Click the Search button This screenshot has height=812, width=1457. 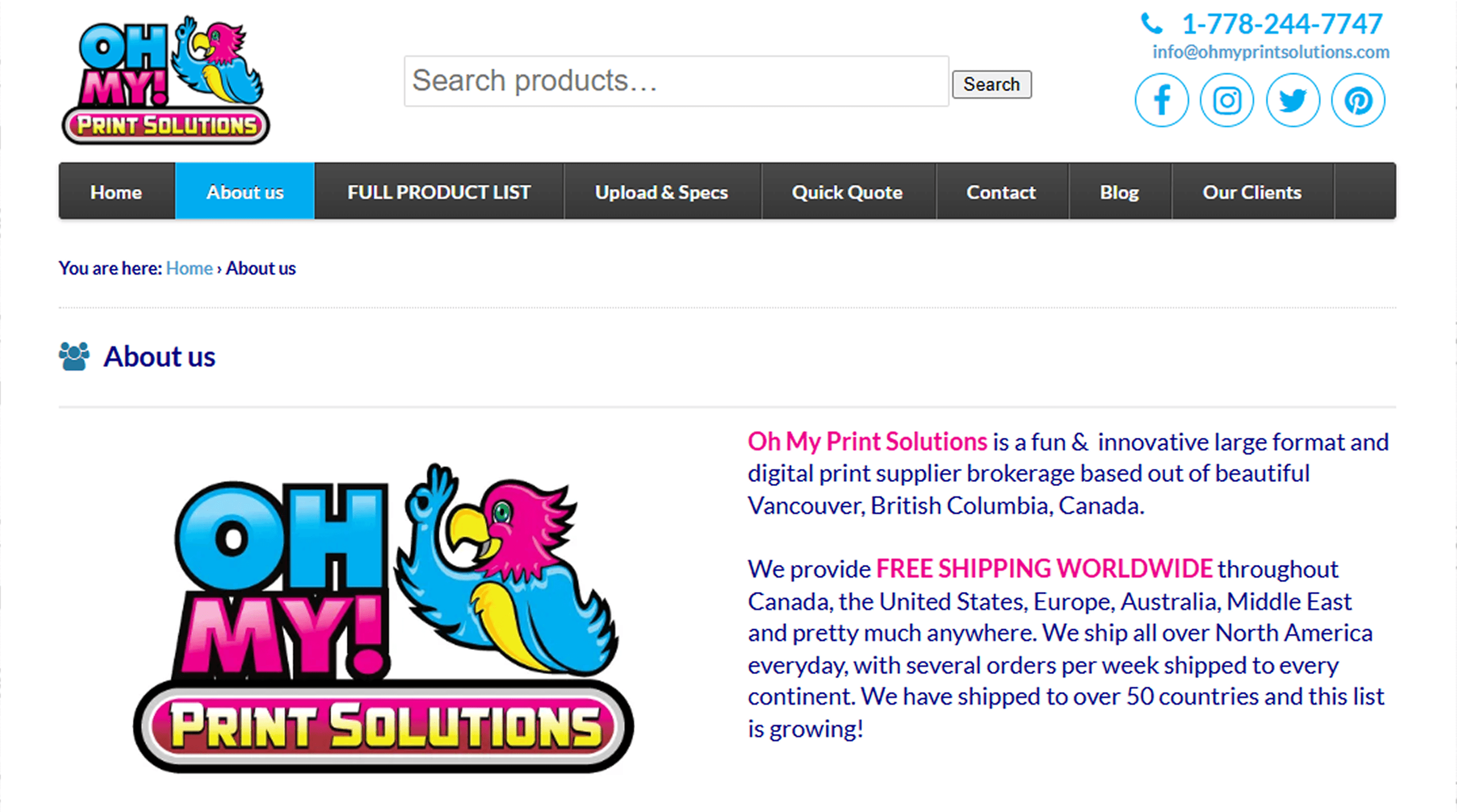tap(991, 84)
